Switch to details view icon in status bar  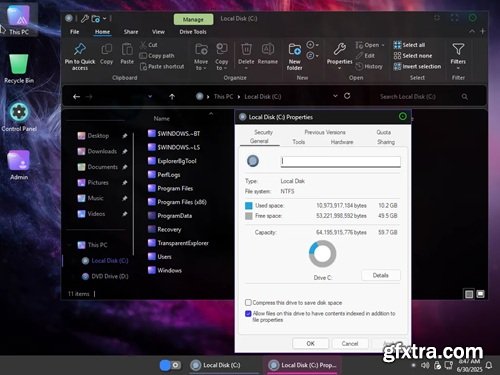[x=469, y=294]
